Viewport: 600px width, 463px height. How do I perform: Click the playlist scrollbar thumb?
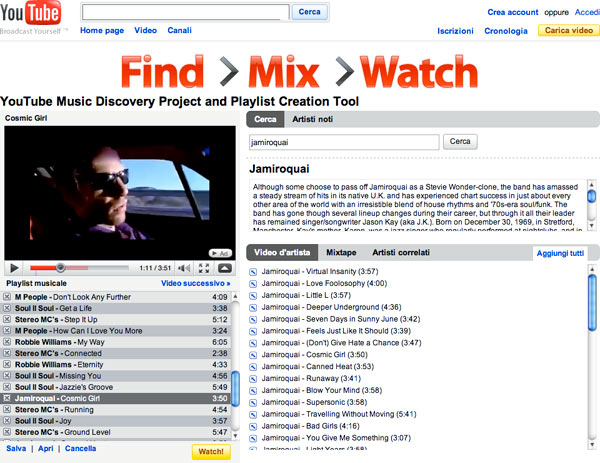[x=236, y=389]
